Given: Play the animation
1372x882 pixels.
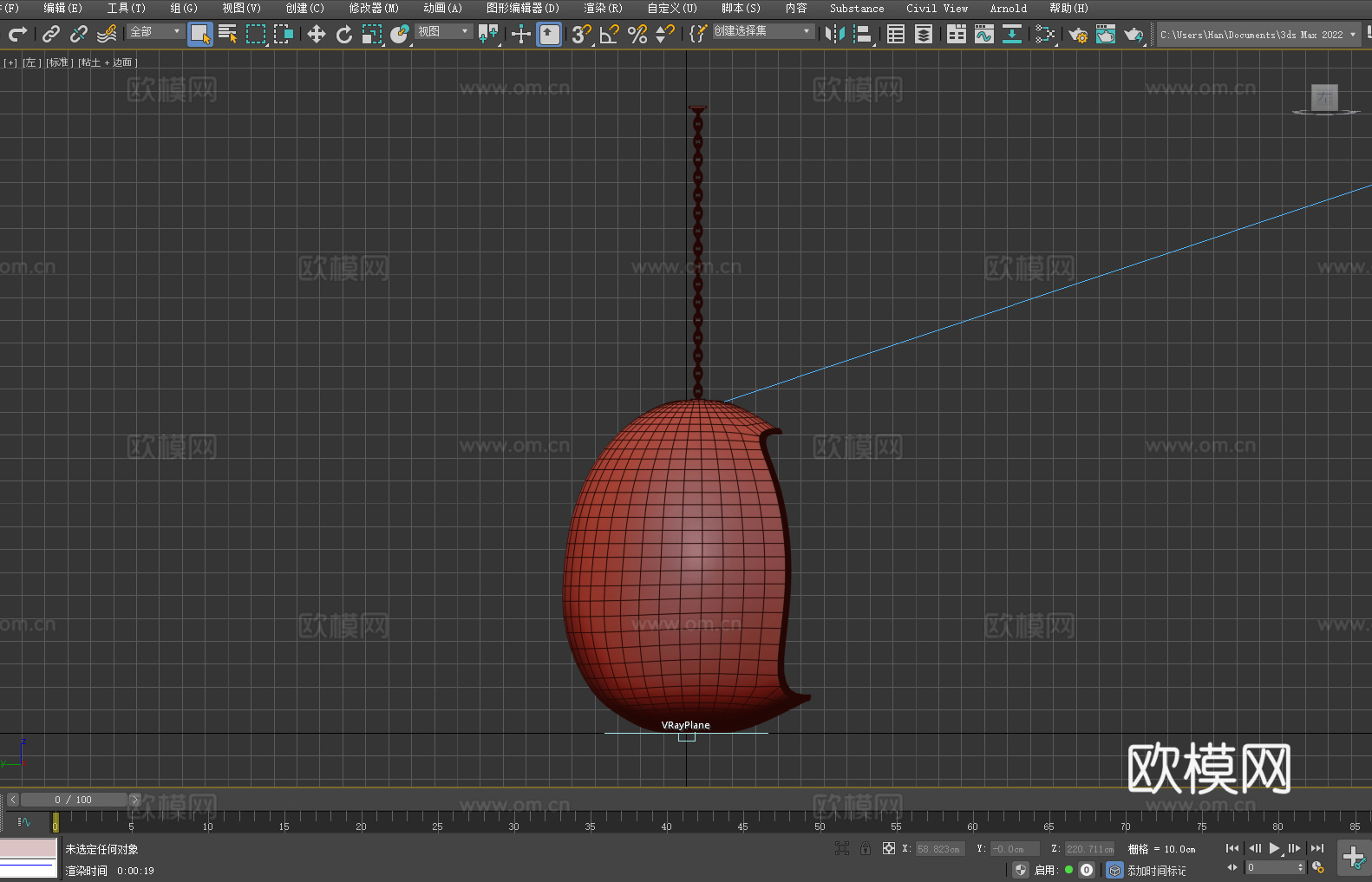Looking at the screenshot, I should click(1274, 848).
